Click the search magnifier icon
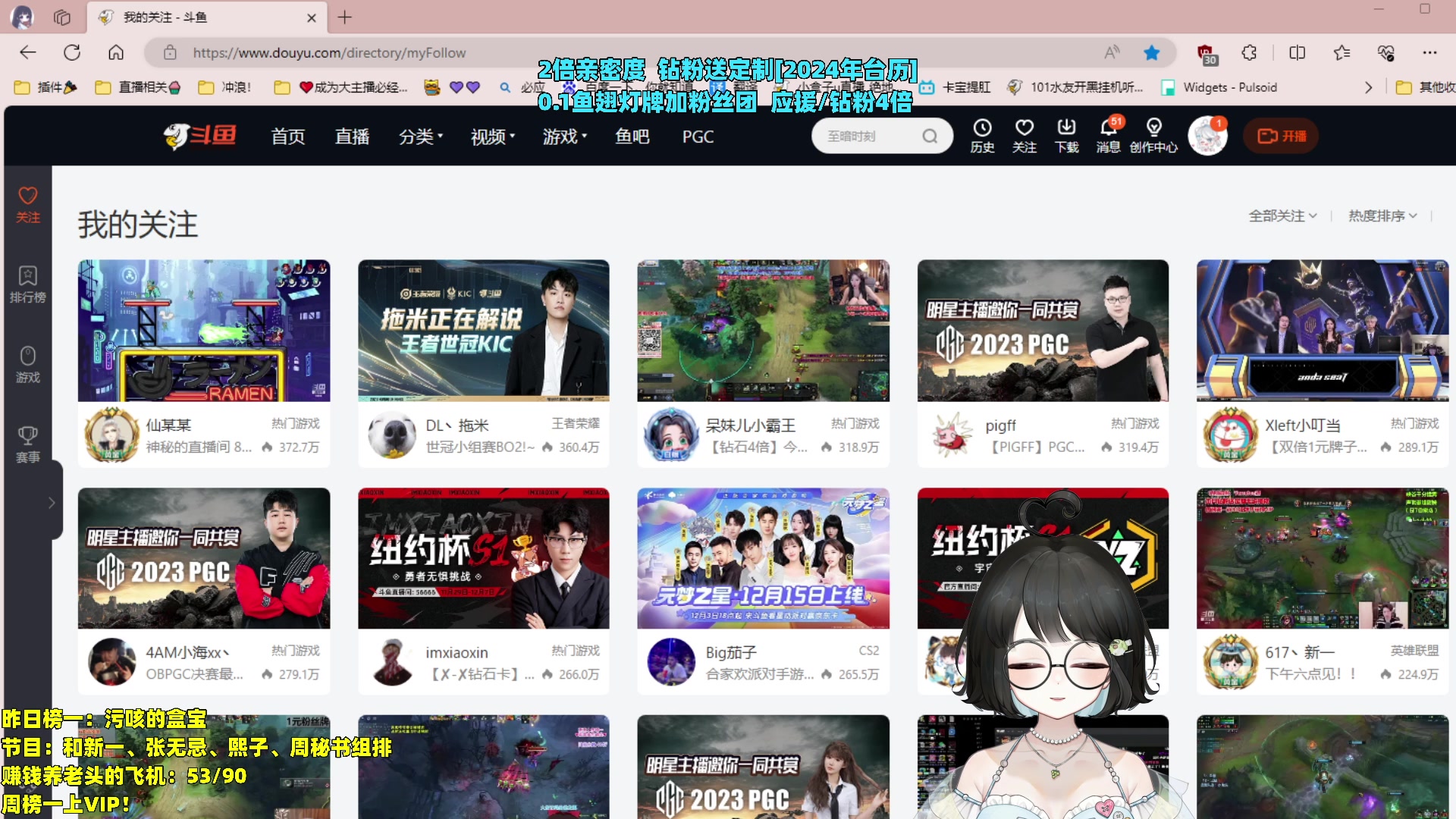The width and height of the screenshot is (1456, 819). point(930,135)
